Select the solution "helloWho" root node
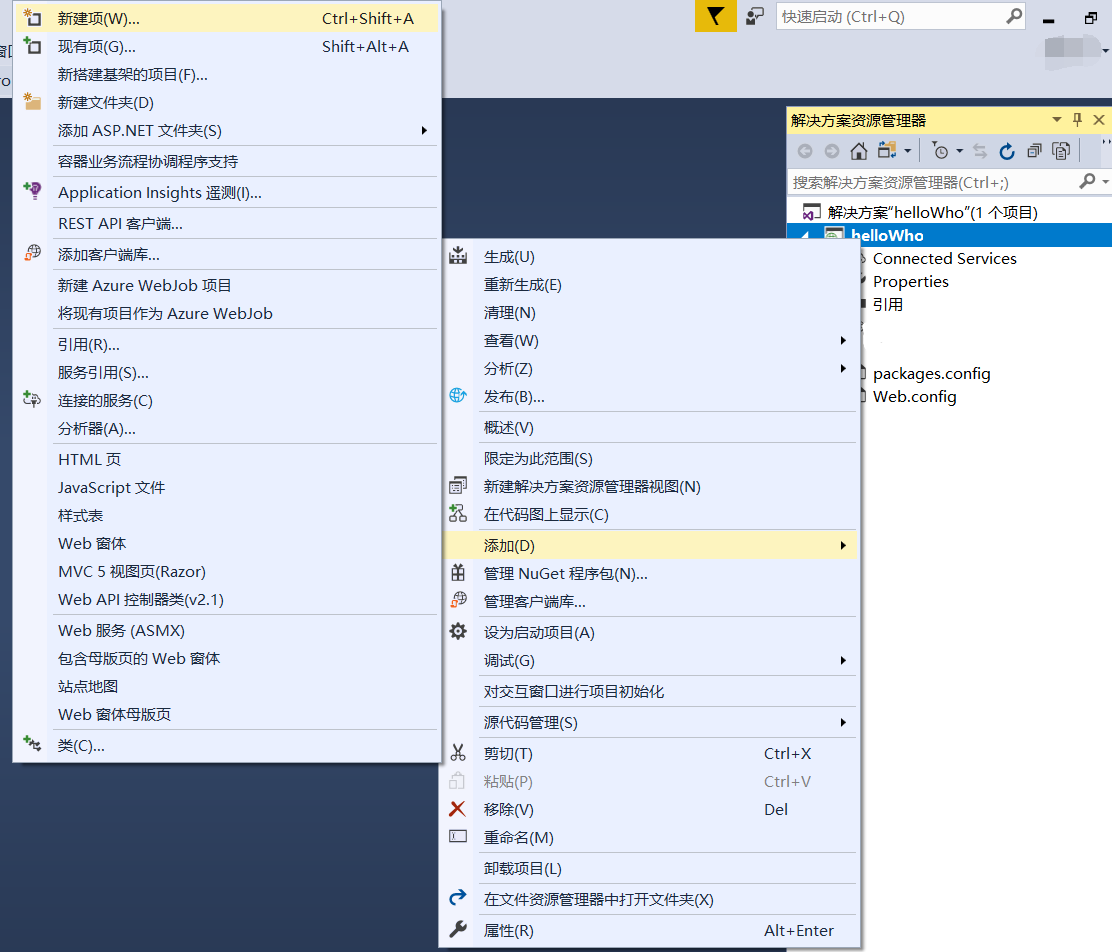1112x952 pixels. [932, 212]
